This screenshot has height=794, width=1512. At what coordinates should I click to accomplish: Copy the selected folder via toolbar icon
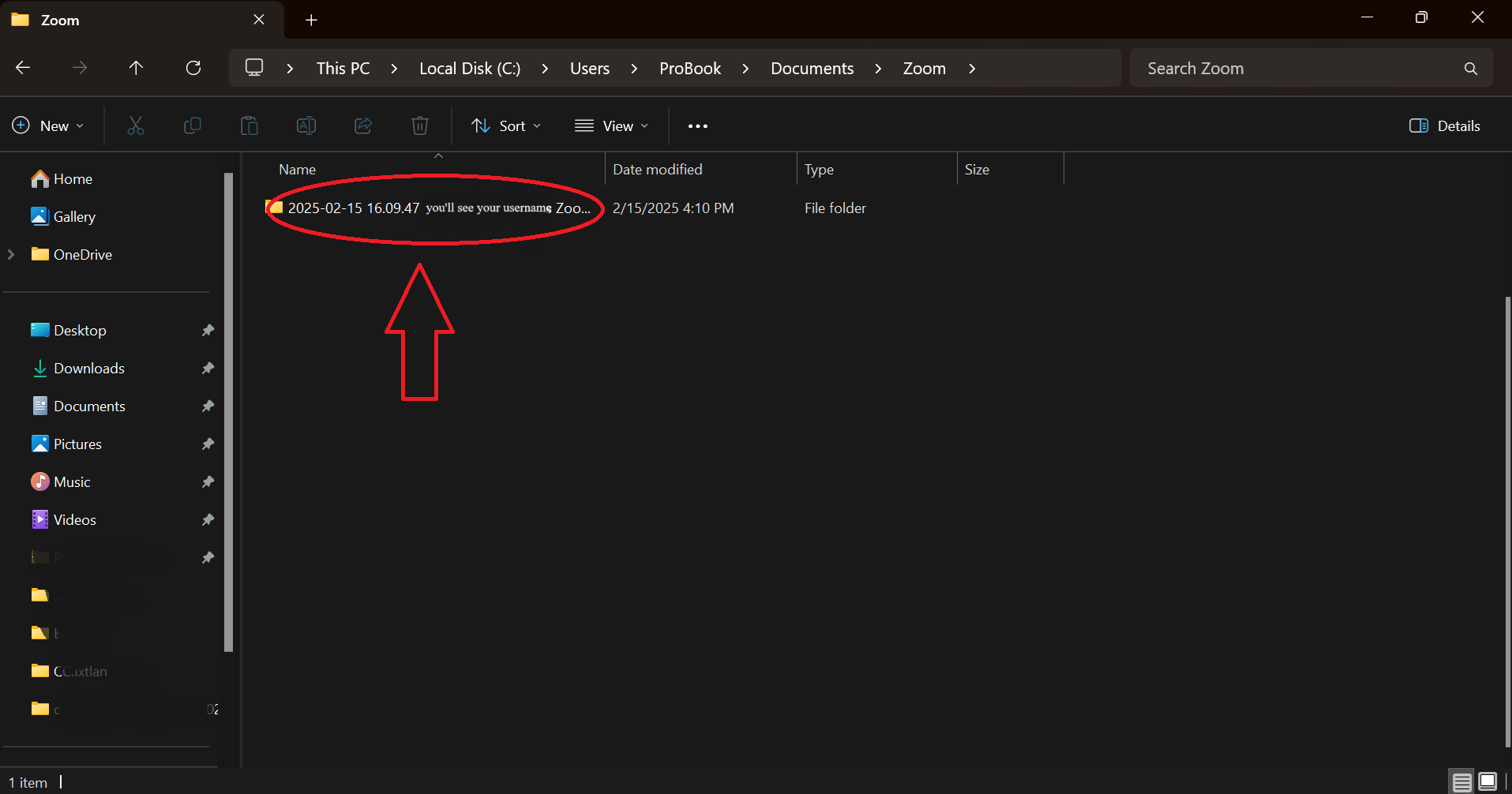[x=192, y=125]
